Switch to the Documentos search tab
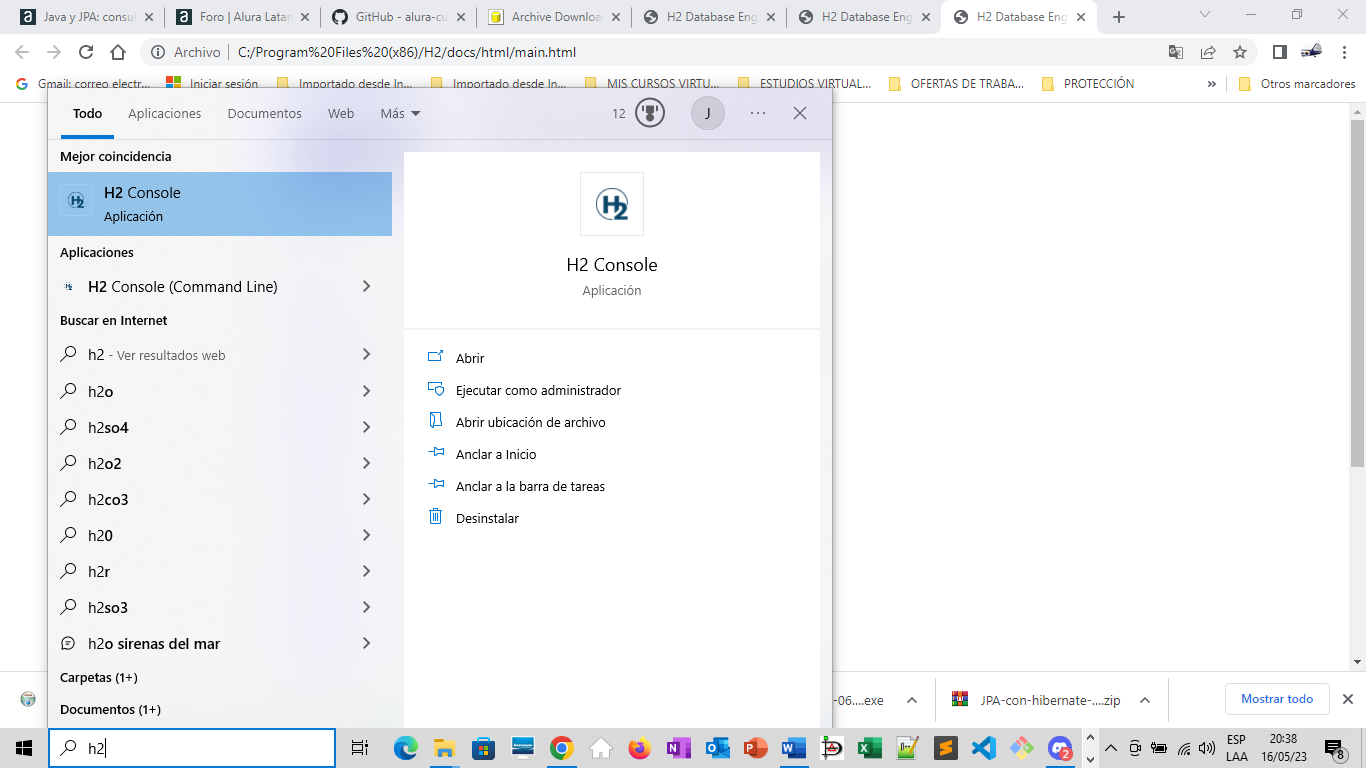The height and width of the screenshot is (768, 1366). coord(264,113)
